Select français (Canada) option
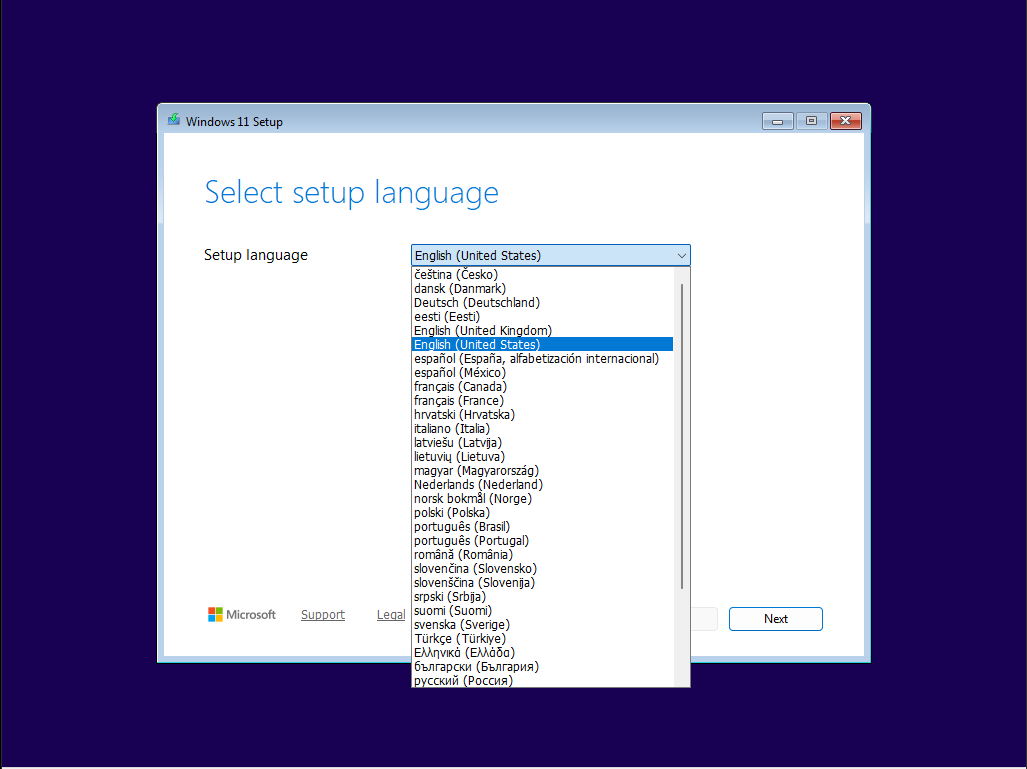Image resolution: width=1027 pixels, height=769 pixels. [x=542, y=387]
